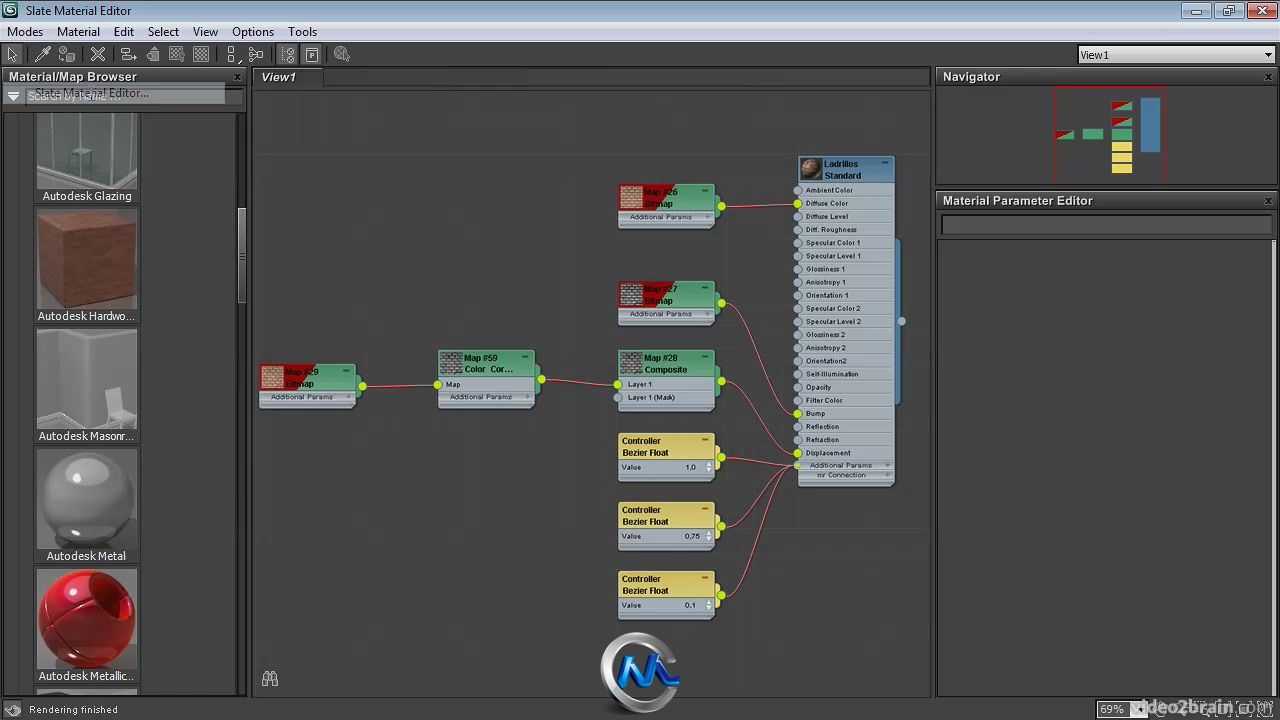Viewport: 1280px width, 720px height.
Task: Click the Map #27 Bitmap preview swatch
Action: pyautogui.click(x=631, y=294)
